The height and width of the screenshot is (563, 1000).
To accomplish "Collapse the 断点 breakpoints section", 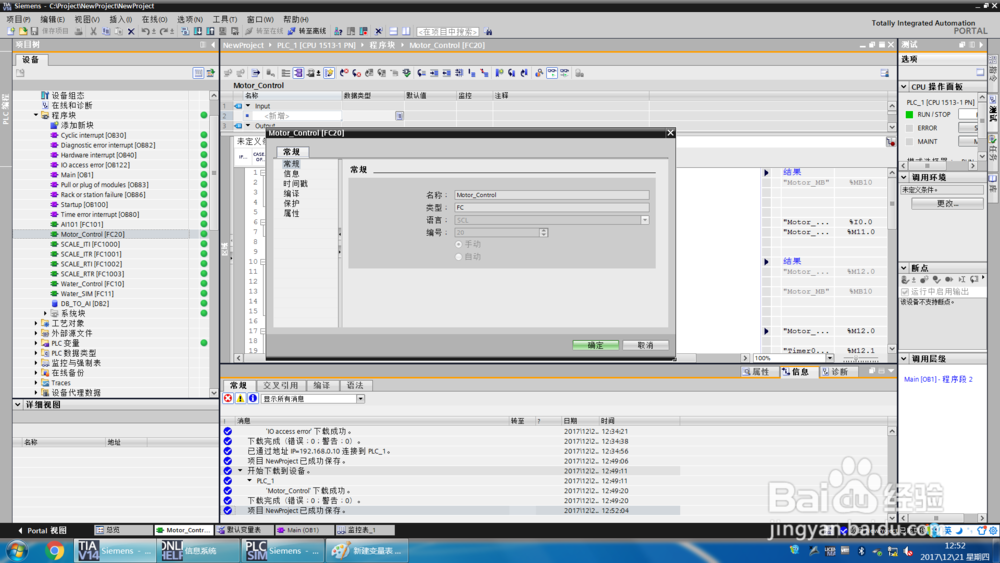I will coord(904,268).
